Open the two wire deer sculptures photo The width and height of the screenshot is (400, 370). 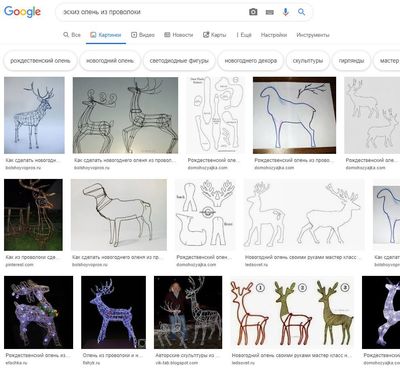pos(125,115)
